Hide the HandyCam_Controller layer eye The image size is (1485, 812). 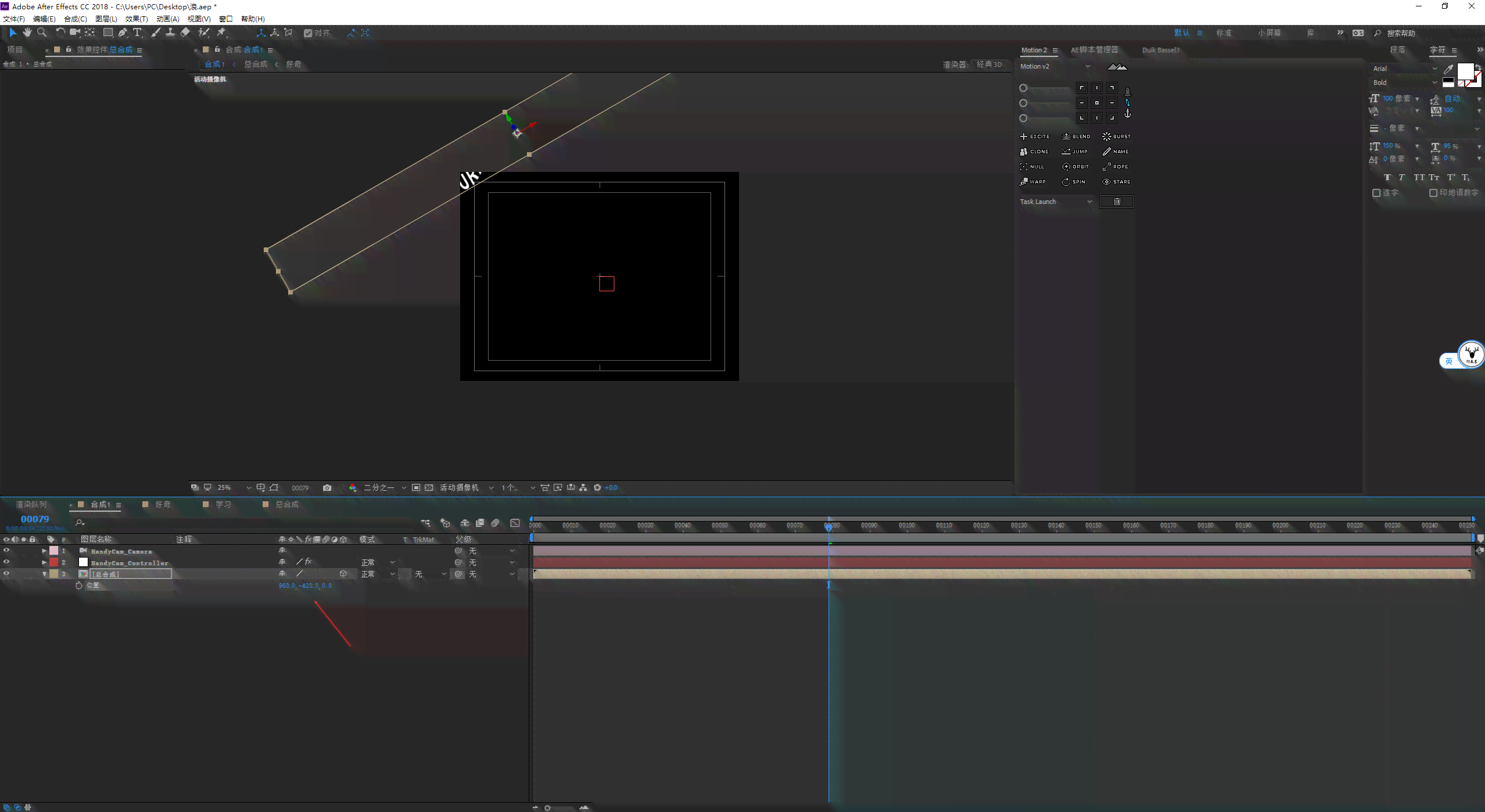[x=6, y=562]
